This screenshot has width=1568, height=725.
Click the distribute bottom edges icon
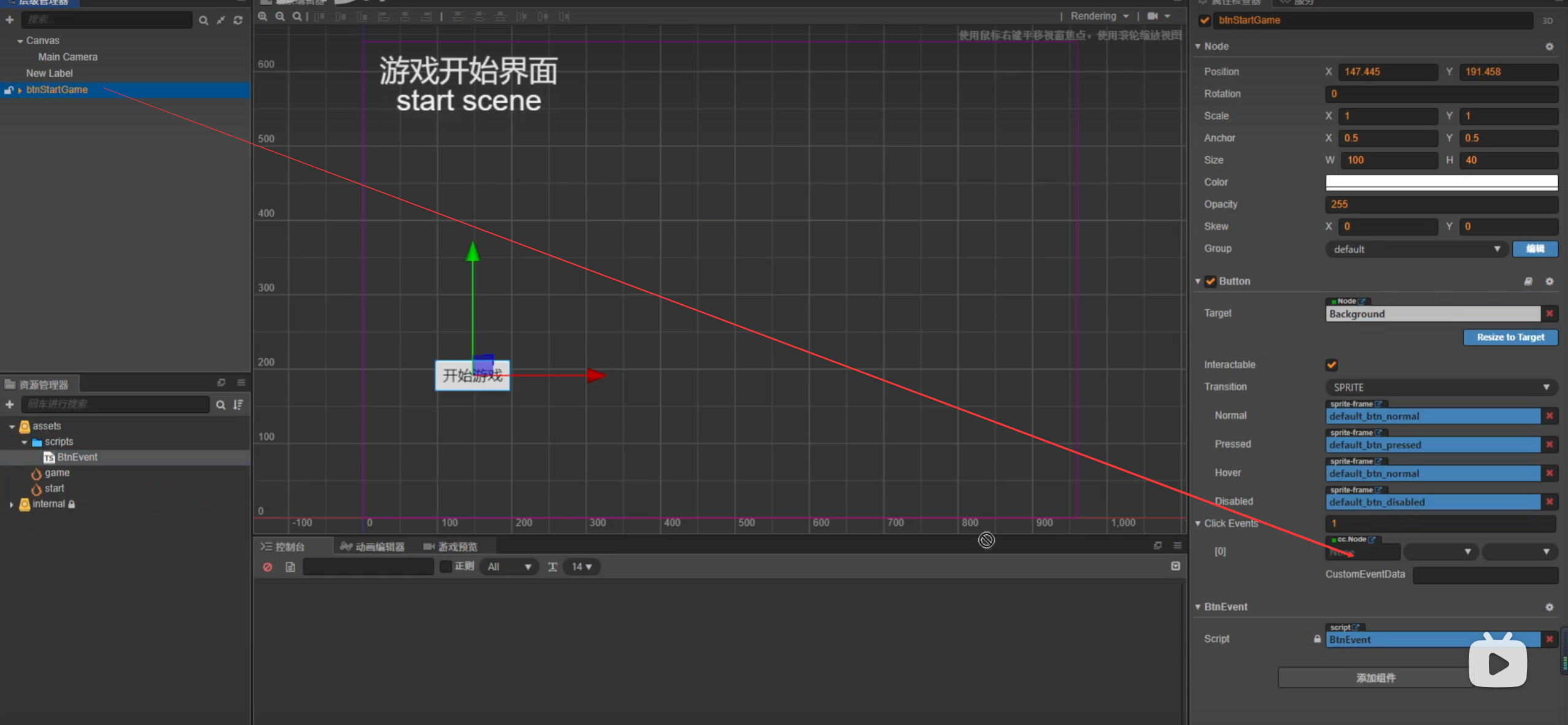[501, 17]
